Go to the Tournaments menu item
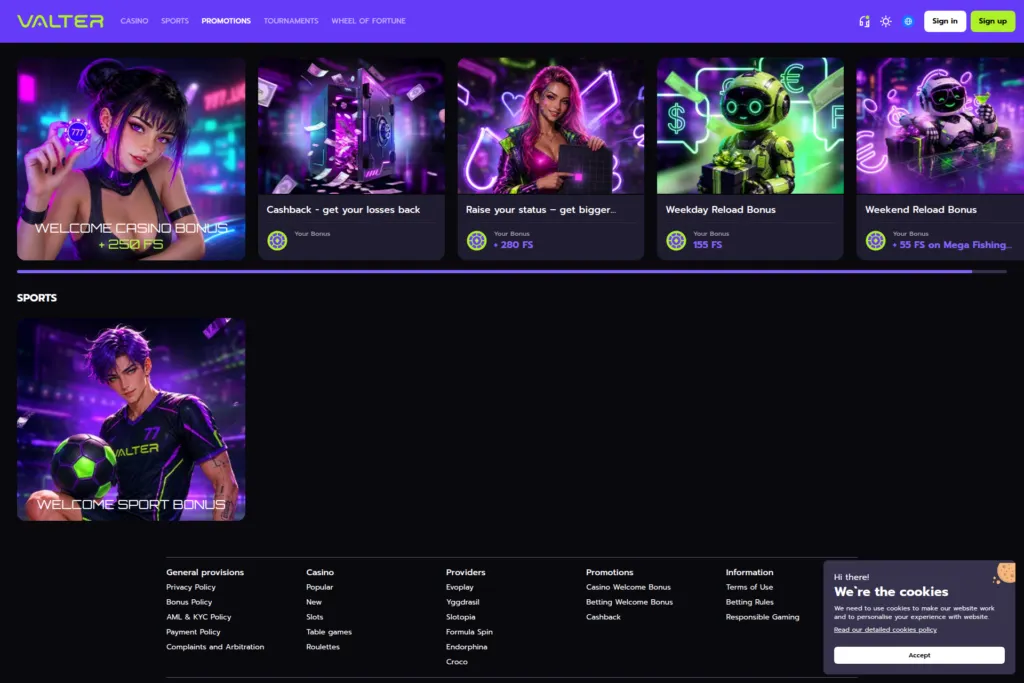This screenshot has height=683, width=1024. (x=291, y=21)
